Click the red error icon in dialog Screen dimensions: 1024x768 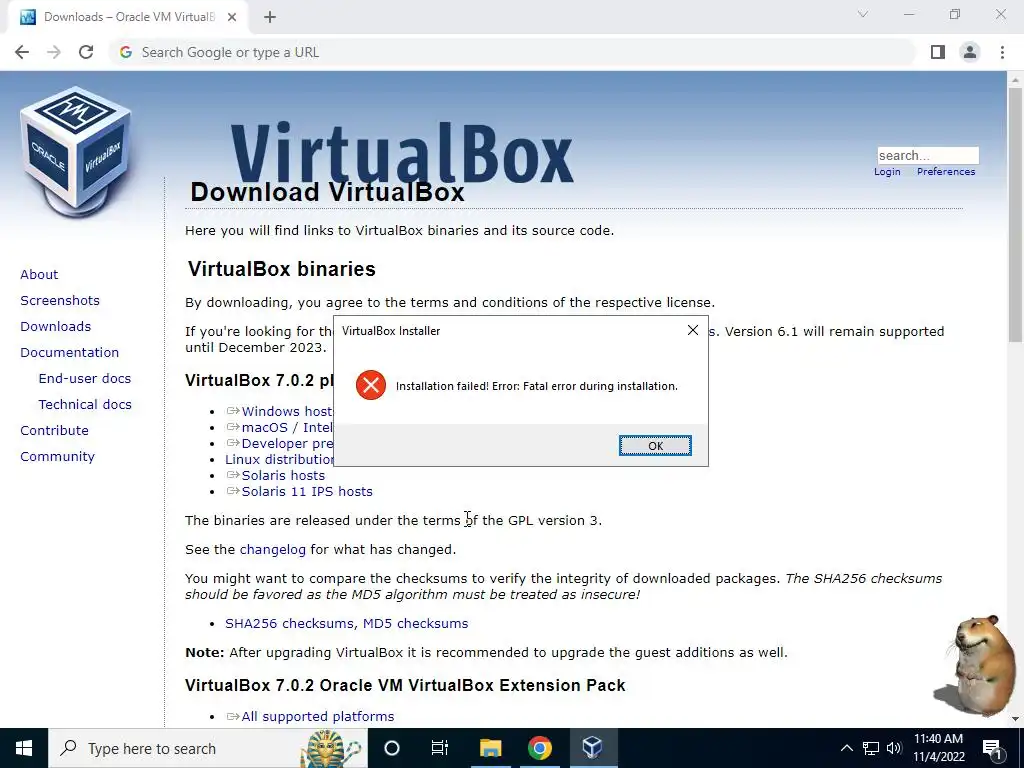click(x=371, y=385)
